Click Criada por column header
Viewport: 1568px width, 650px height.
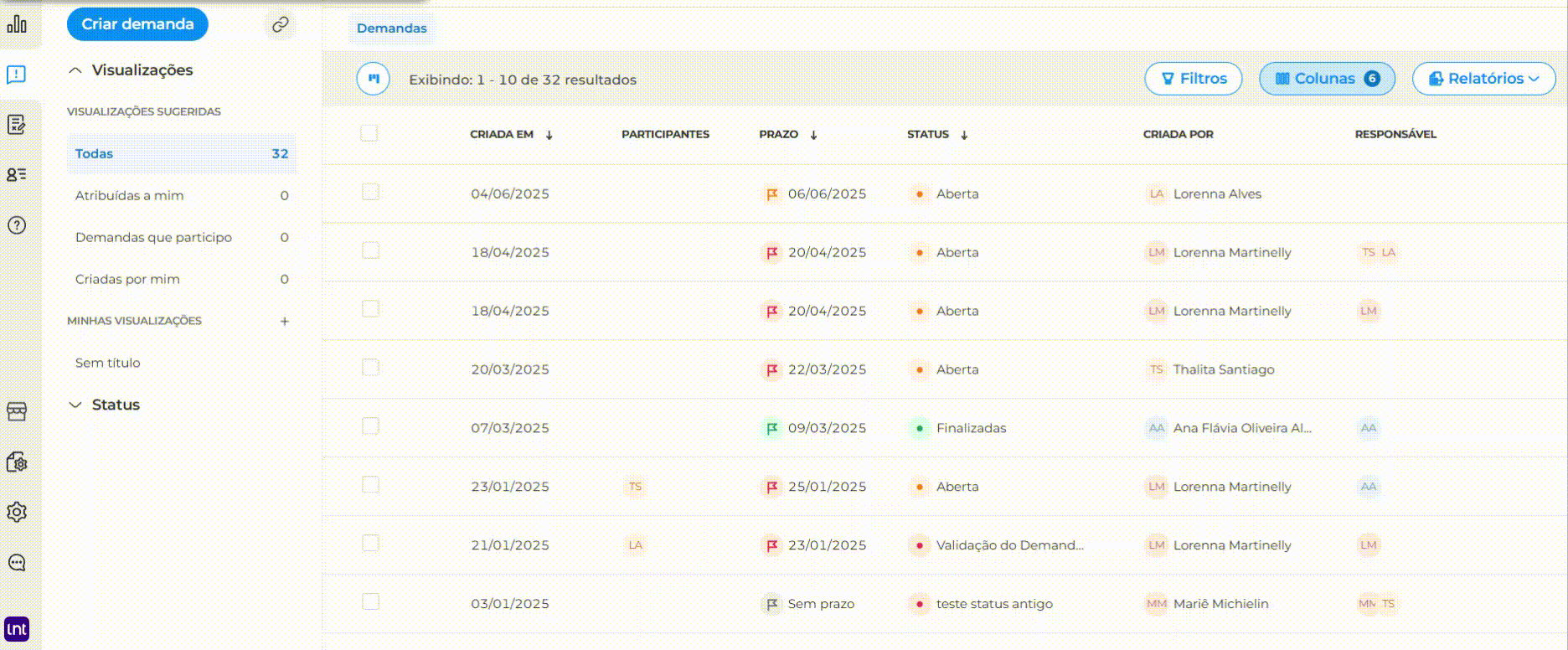pyautogui.click(x=1178, y=134)
